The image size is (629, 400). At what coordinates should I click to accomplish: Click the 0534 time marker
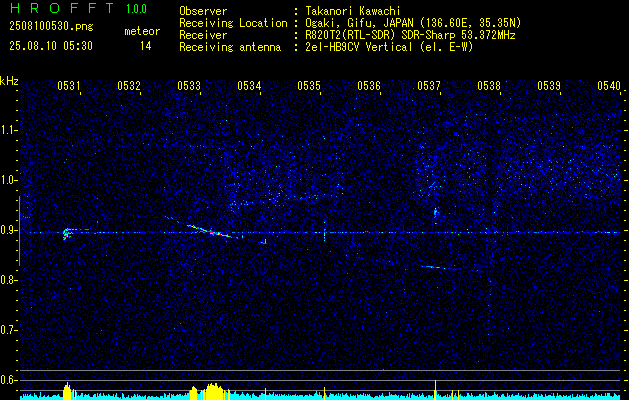[x=249, y=85]
